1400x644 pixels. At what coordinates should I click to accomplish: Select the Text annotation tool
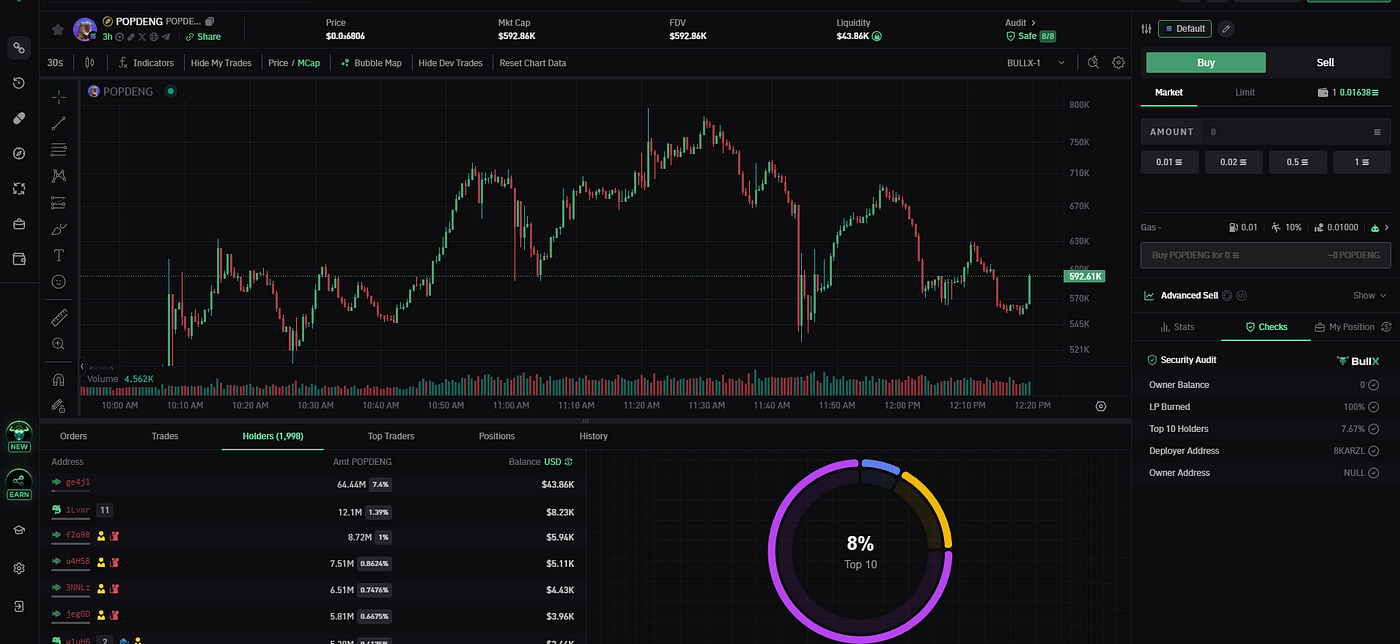click(59, 255)
